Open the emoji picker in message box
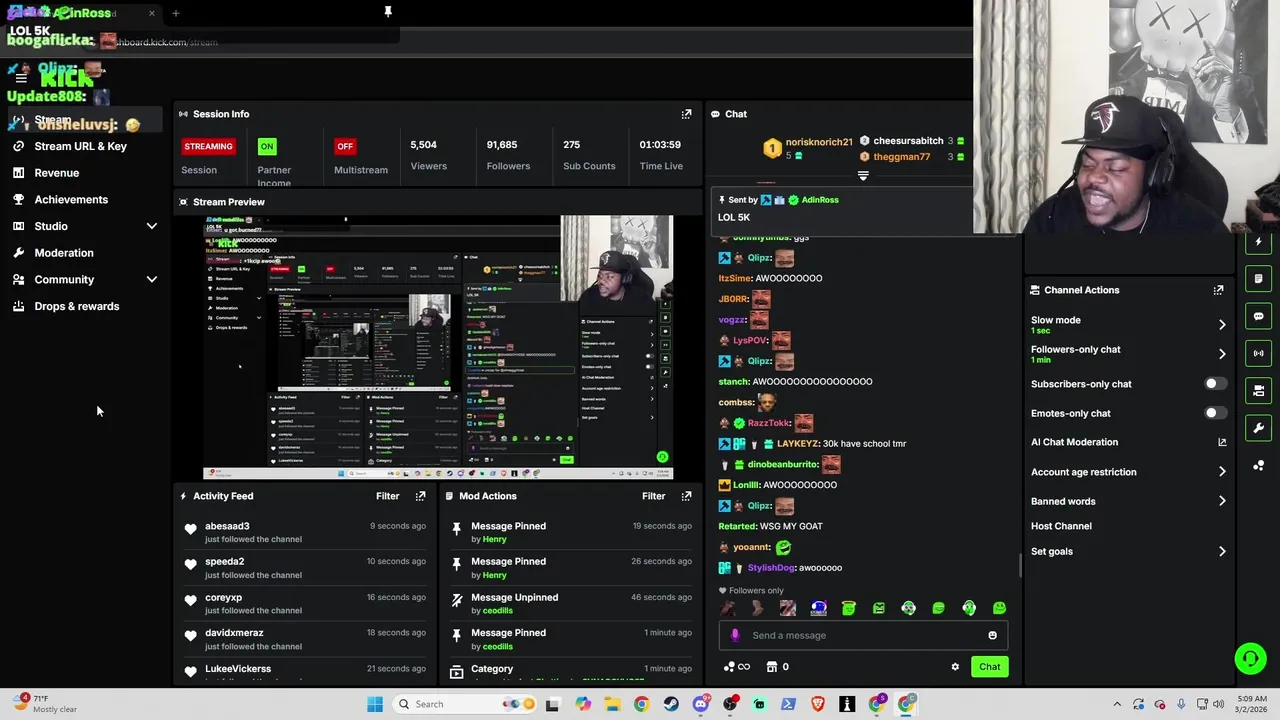This screenshot has height=720, width=1280. [x=992, y=635]
